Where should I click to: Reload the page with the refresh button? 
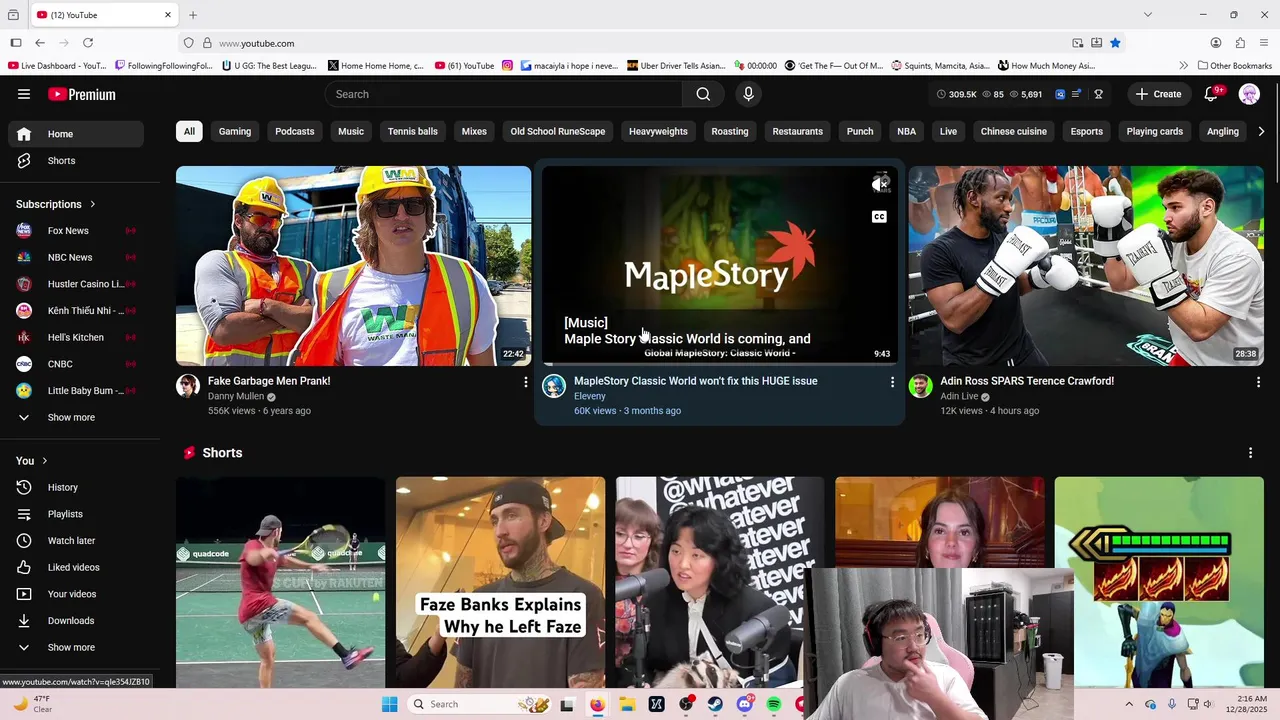(88, 43)
